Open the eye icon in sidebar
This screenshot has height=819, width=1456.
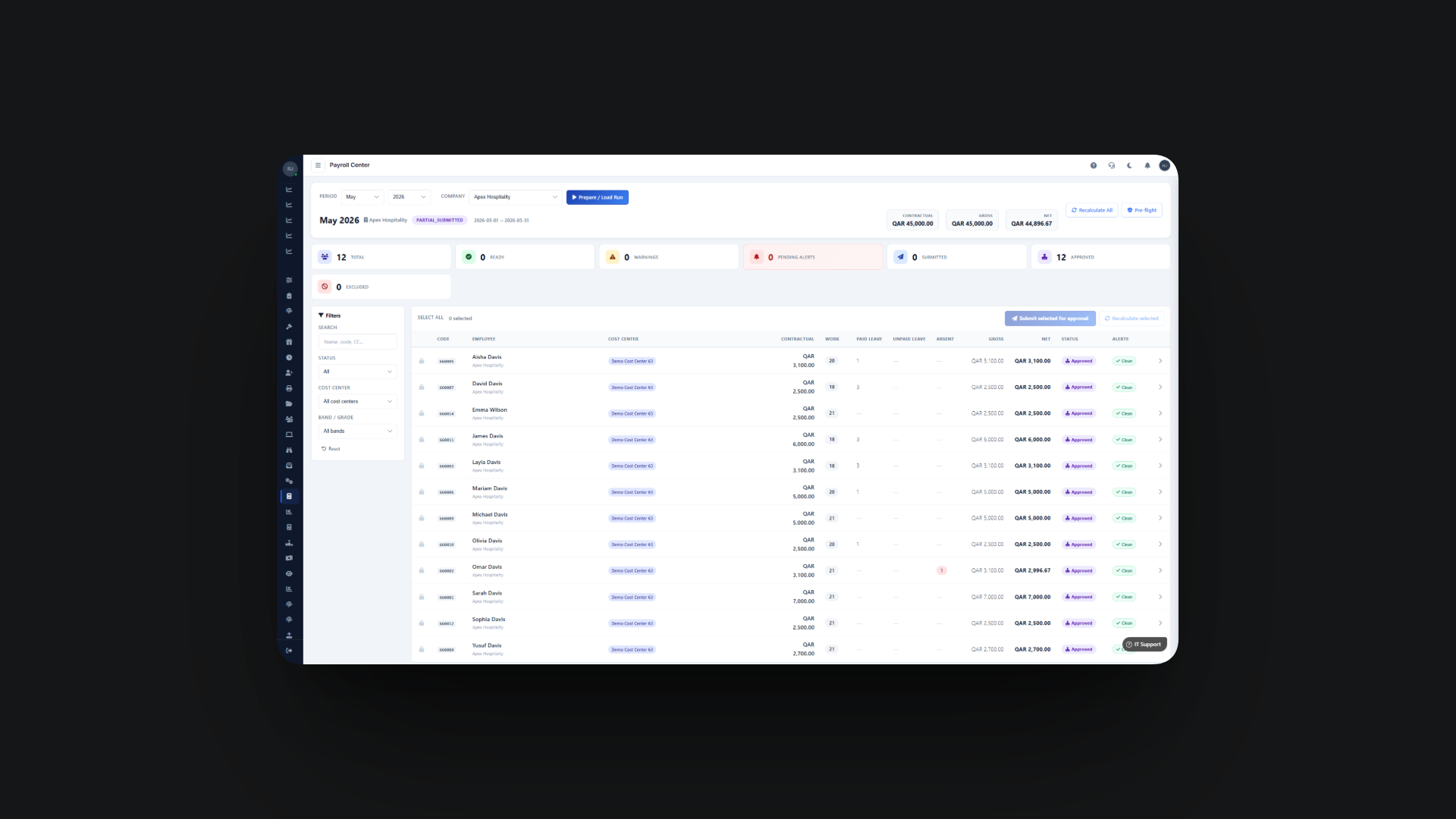click(x=289, y=573)
